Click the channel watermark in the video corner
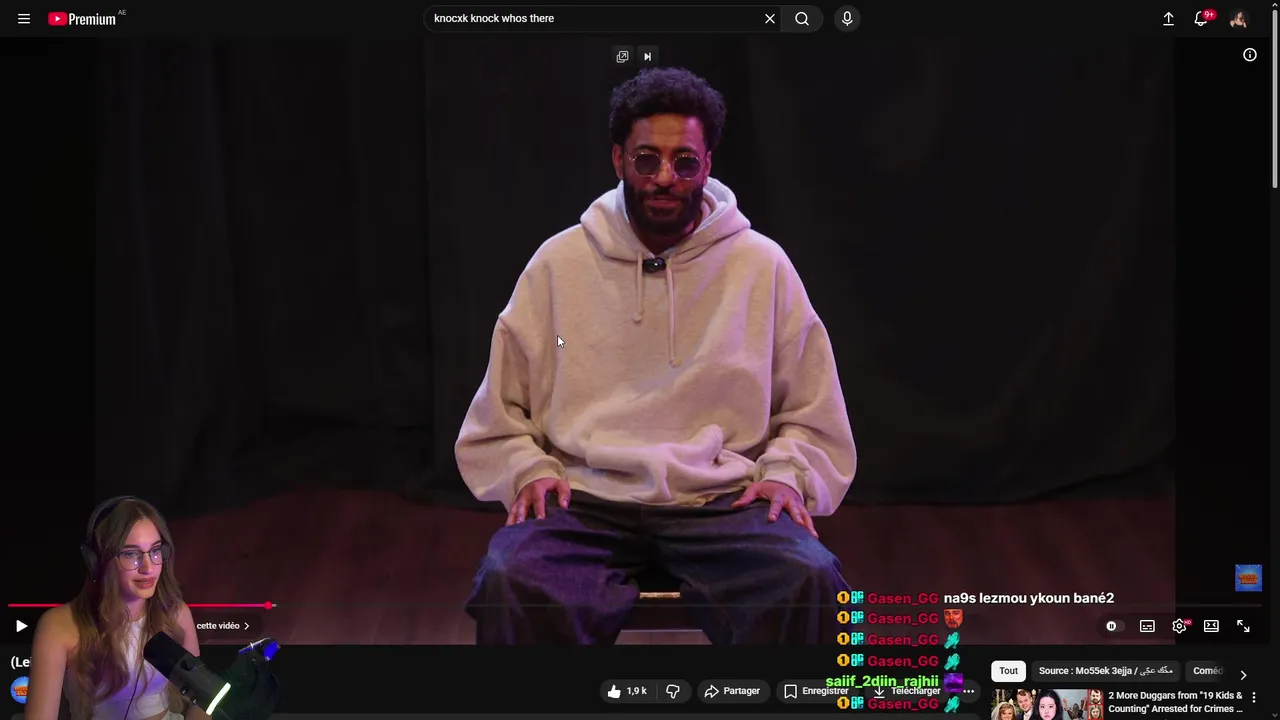The image size is (1280, 720). [1248, 578]
